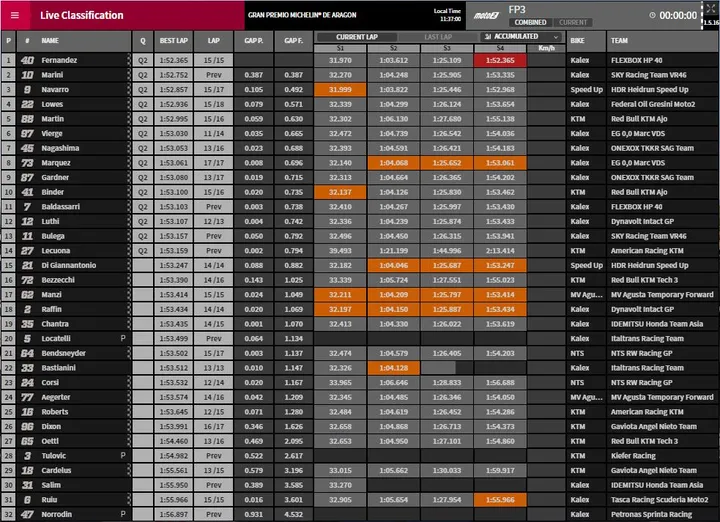Click the Km/h column header
This screenshot has width=720, height=522.
[x=546, y=48]
